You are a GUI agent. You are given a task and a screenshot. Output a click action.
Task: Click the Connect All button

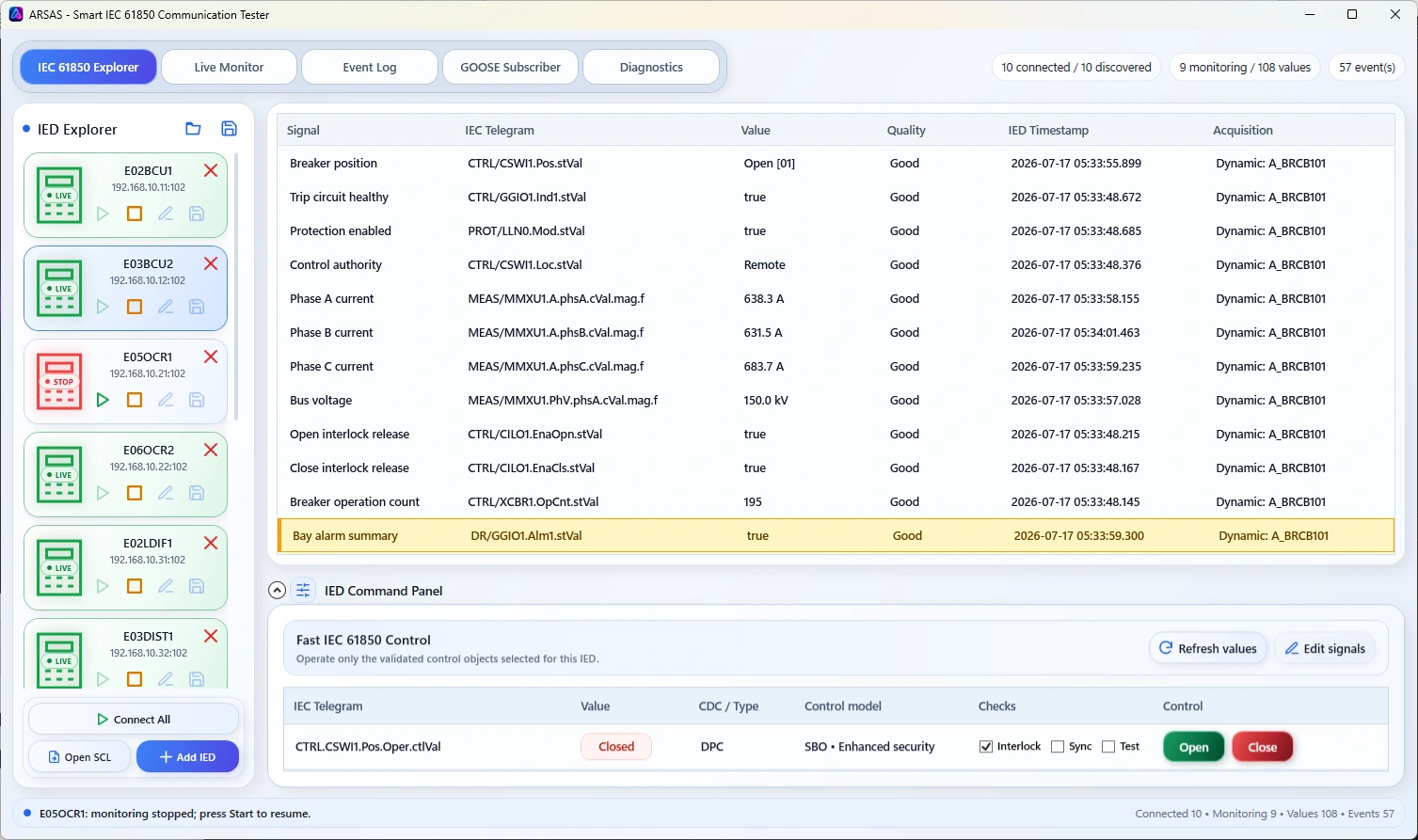(134, 720)
